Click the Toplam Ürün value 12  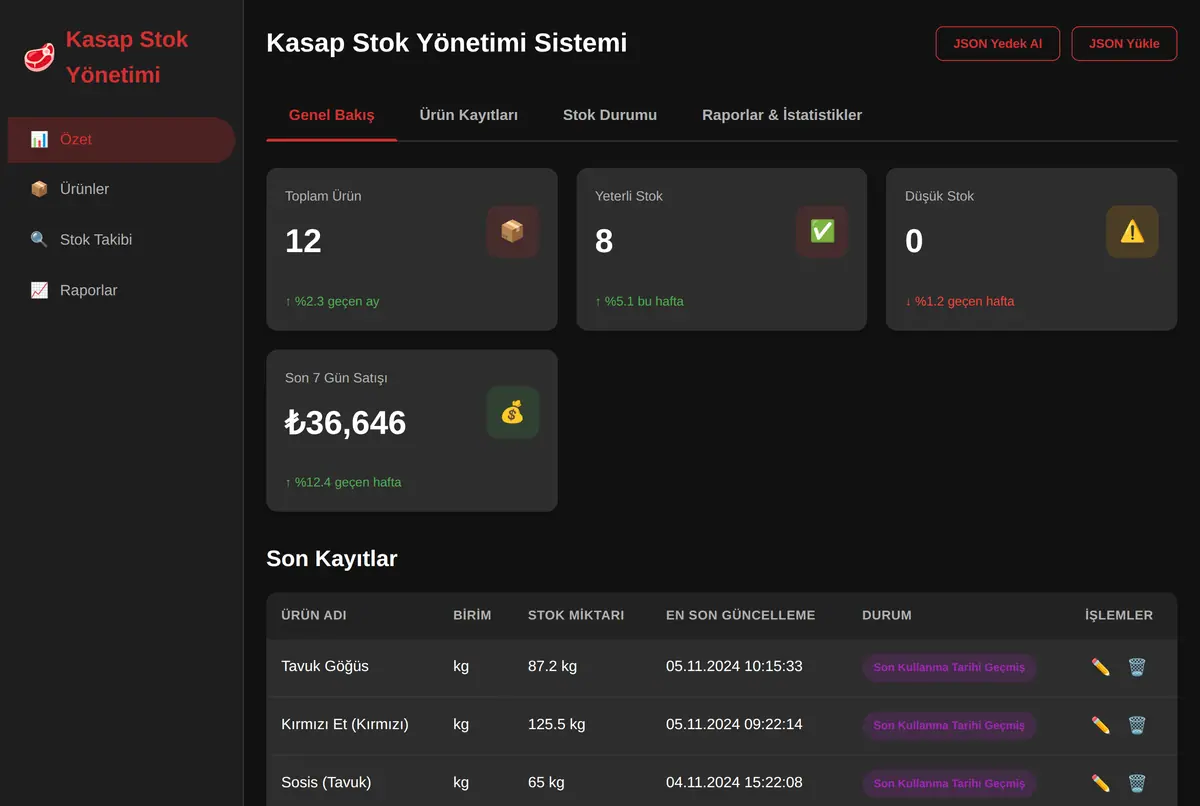[303, 241]
